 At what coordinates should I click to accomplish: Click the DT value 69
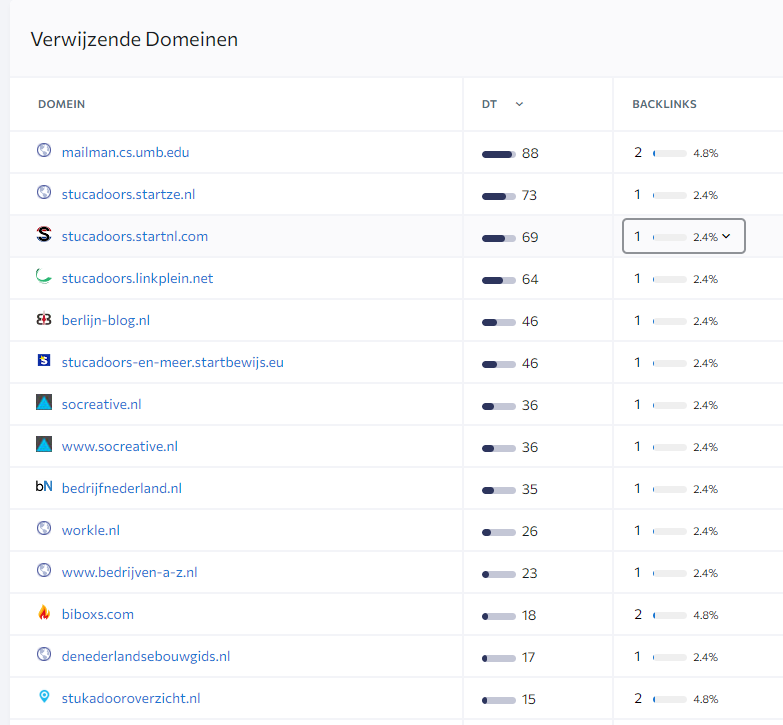(x=530, y=237)
